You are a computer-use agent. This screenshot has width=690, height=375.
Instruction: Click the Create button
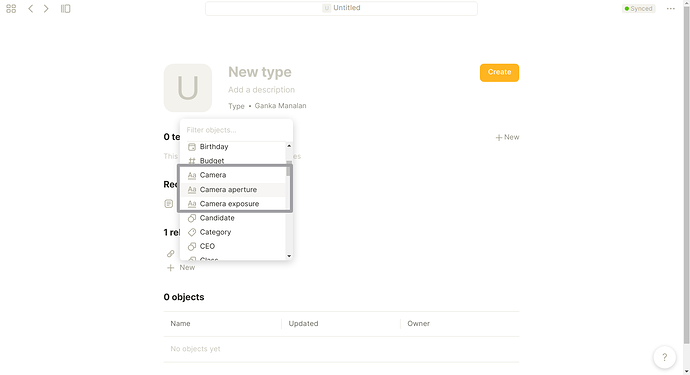499,73
